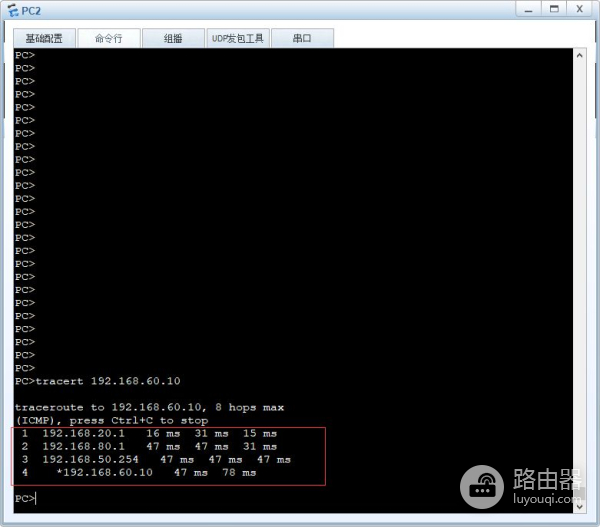The width and height of the screenshot is (600, 527).
Task: Maximize the PC2 window
Action: [x=554, y=10]
